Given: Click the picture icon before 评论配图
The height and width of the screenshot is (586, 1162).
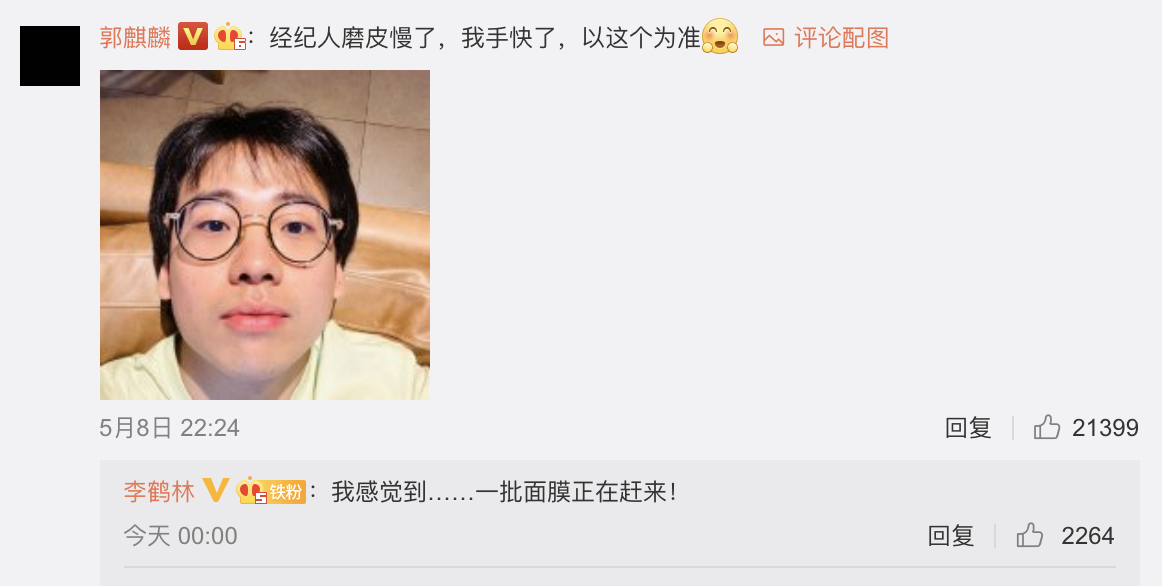Looking at the screenshot, I should 774,37.
